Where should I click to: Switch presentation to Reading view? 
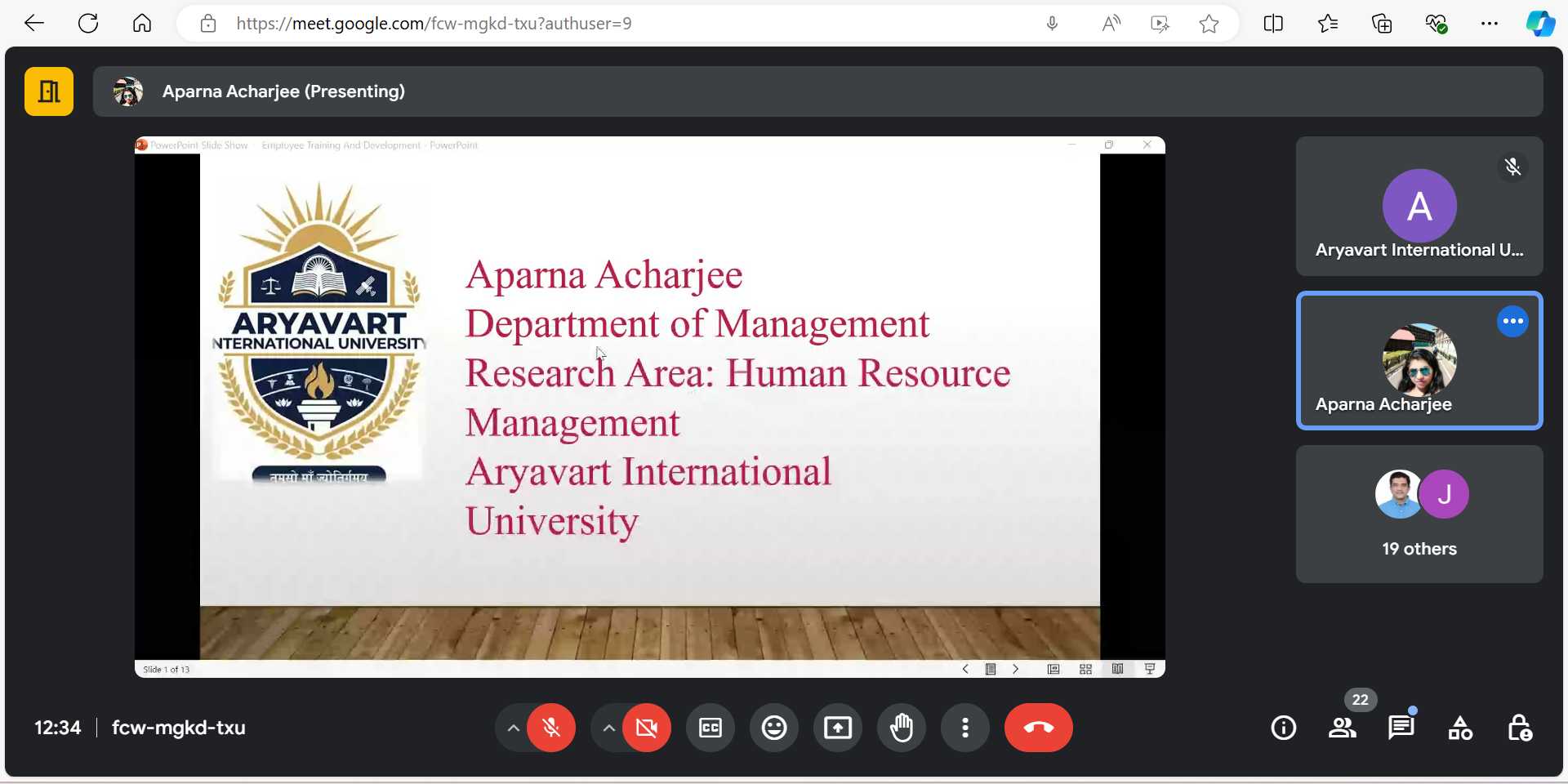[1117, 669]
